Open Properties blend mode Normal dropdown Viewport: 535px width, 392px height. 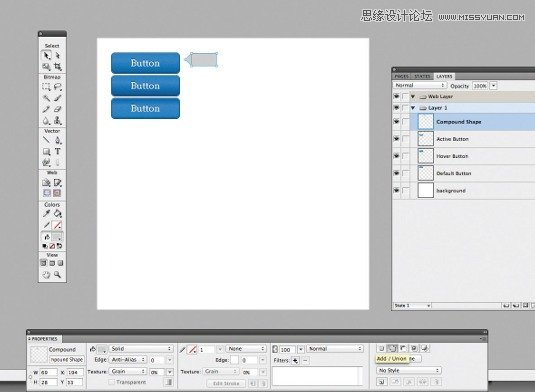coord(335,349)
